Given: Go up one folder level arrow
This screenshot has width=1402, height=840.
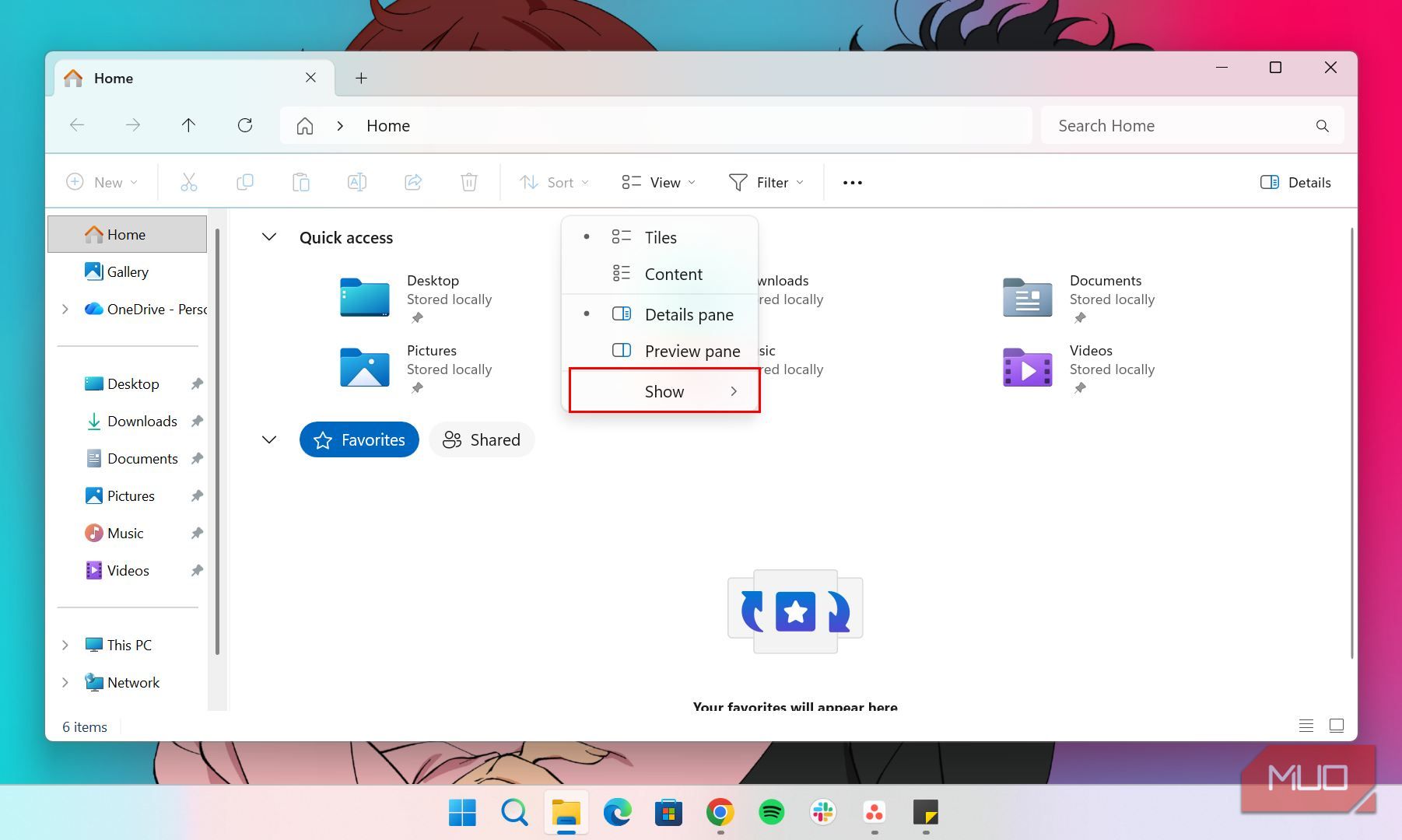Looking at the screenshot, I should [188, 125].
